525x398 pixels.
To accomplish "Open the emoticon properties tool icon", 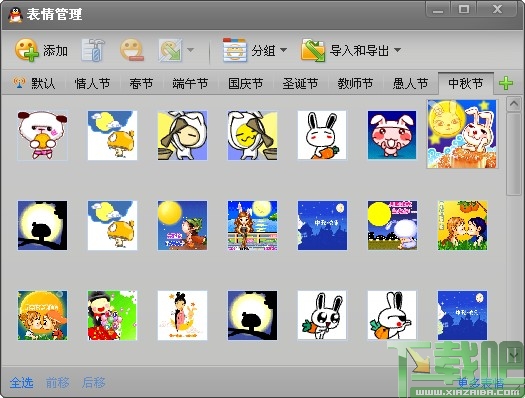I will click(x=93, y=50).
